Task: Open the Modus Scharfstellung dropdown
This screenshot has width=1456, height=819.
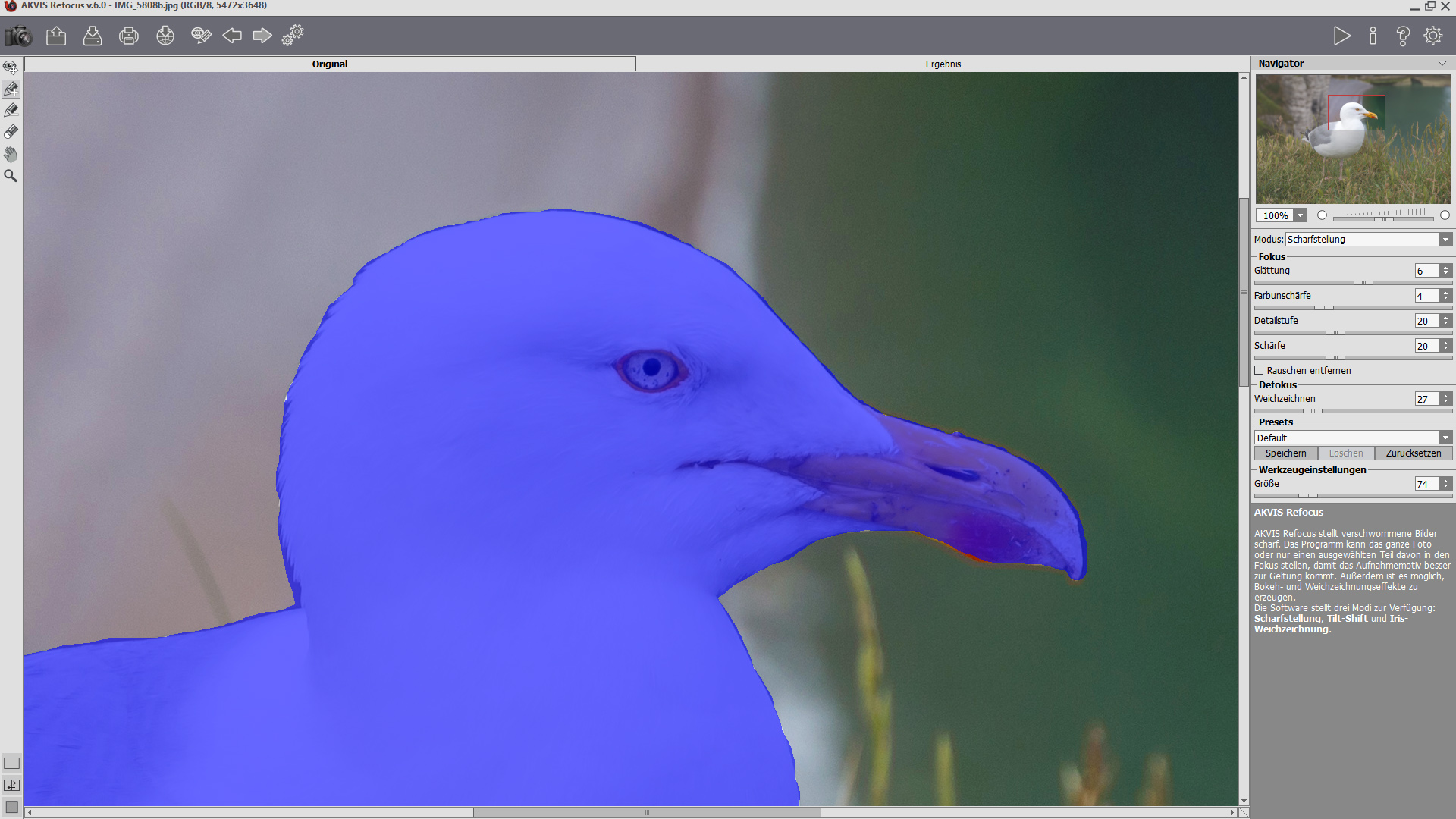Action: click(1445, 239)
